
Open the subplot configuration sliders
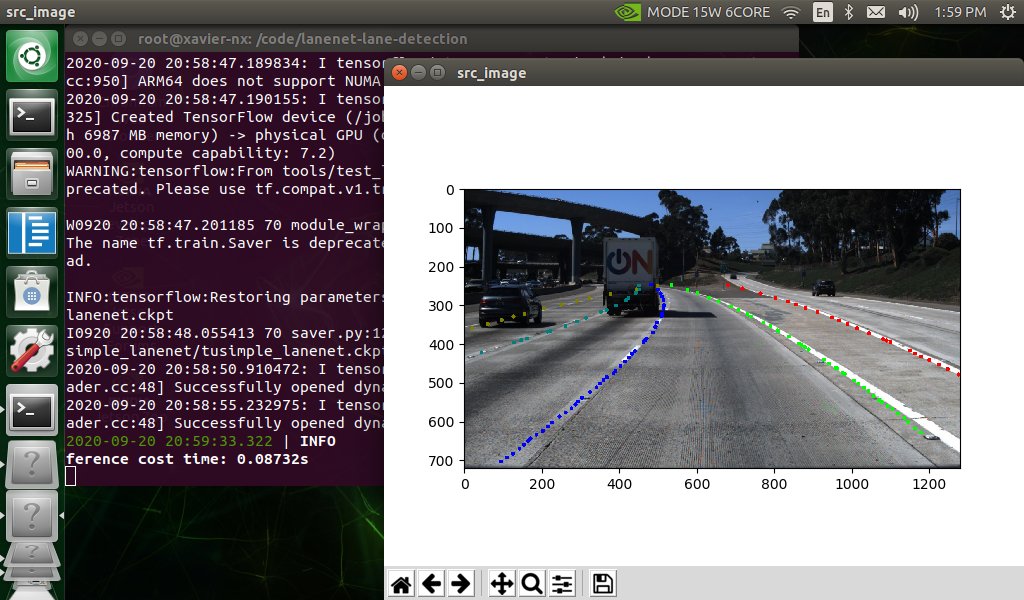tap(561, 583)
